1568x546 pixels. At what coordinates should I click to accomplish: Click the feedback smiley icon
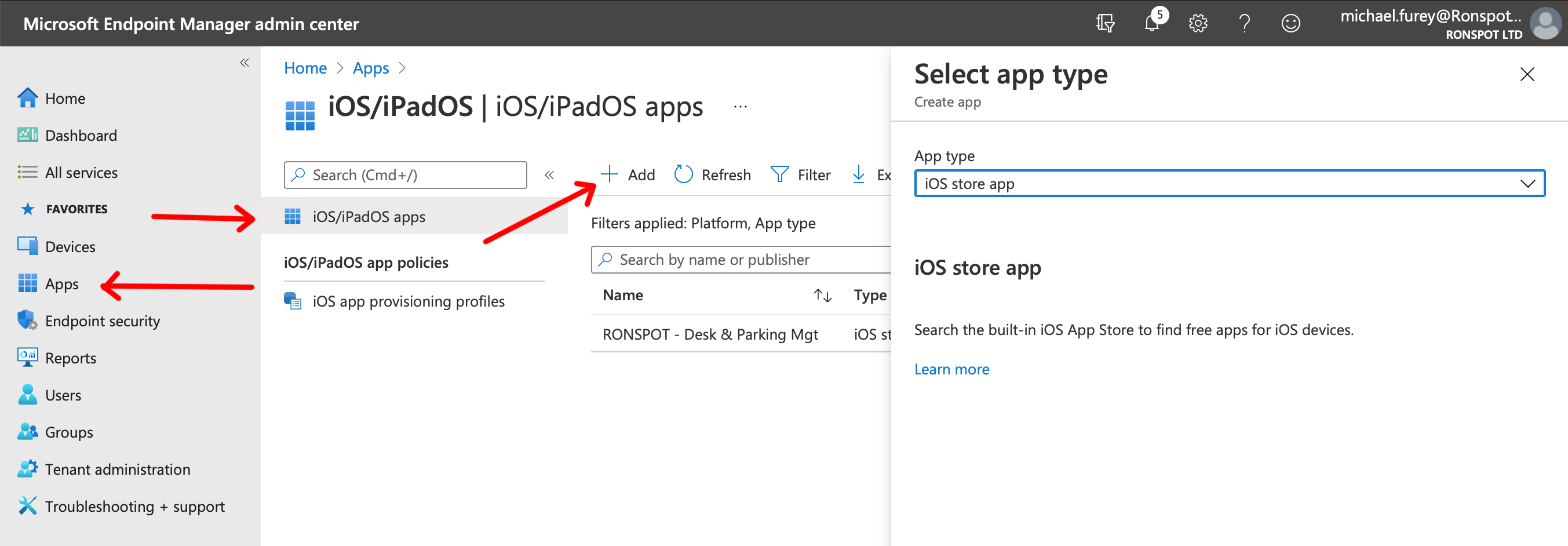coord(1290,23)
